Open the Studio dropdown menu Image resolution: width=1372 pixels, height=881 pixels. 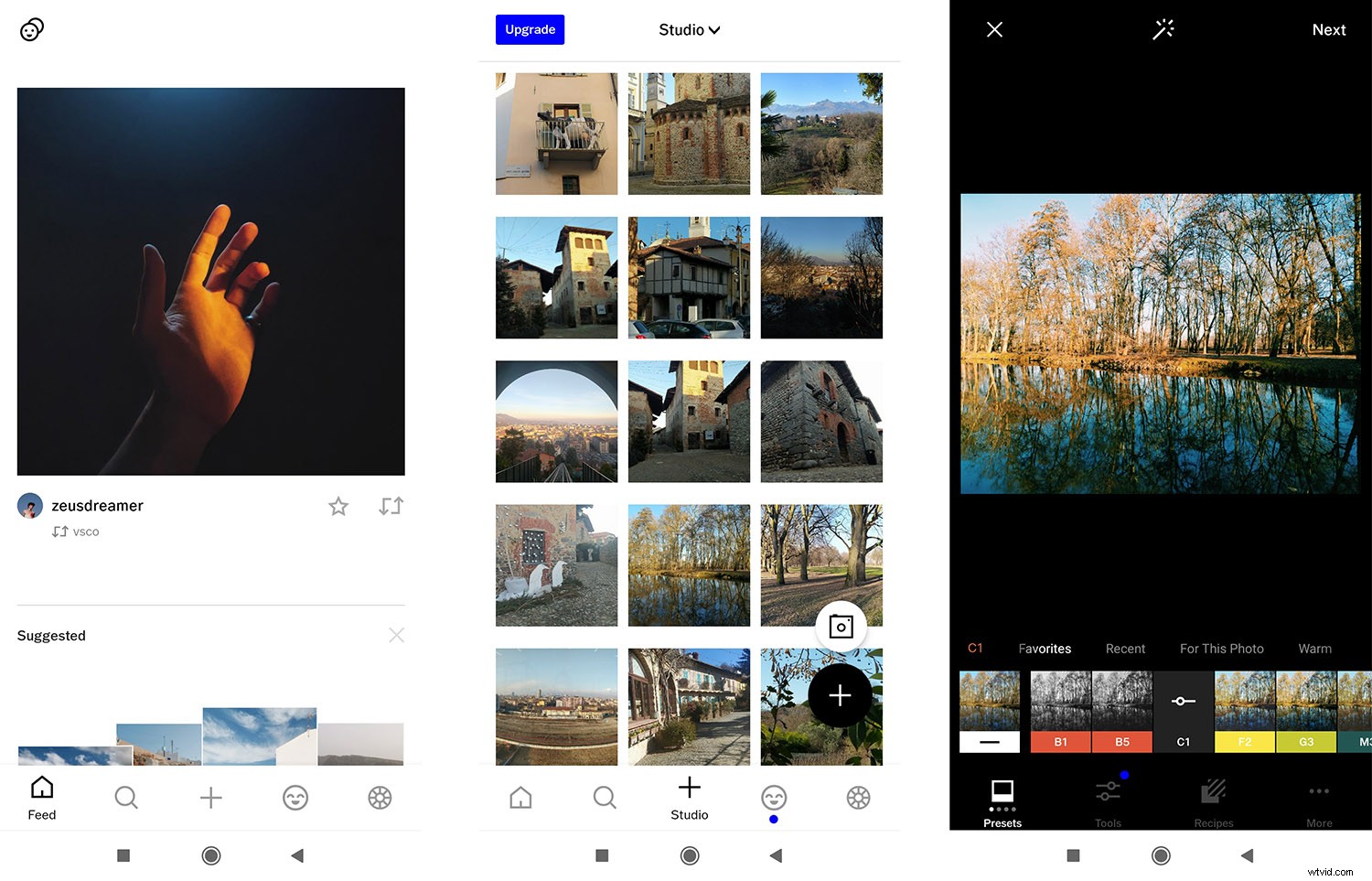[x=689, y=29]
